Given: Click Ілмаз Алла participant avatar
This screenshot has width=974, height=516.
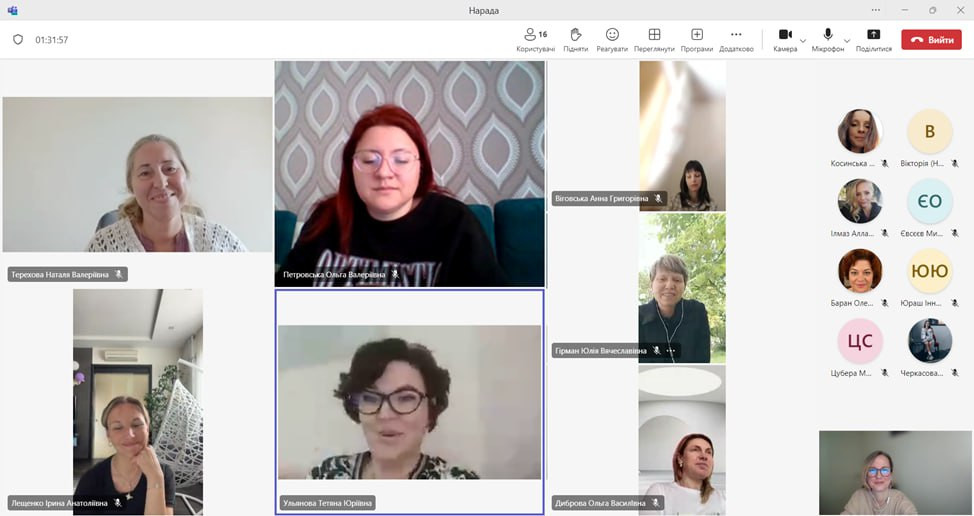Looking at the screenshot, I should [x=860, y=201].
